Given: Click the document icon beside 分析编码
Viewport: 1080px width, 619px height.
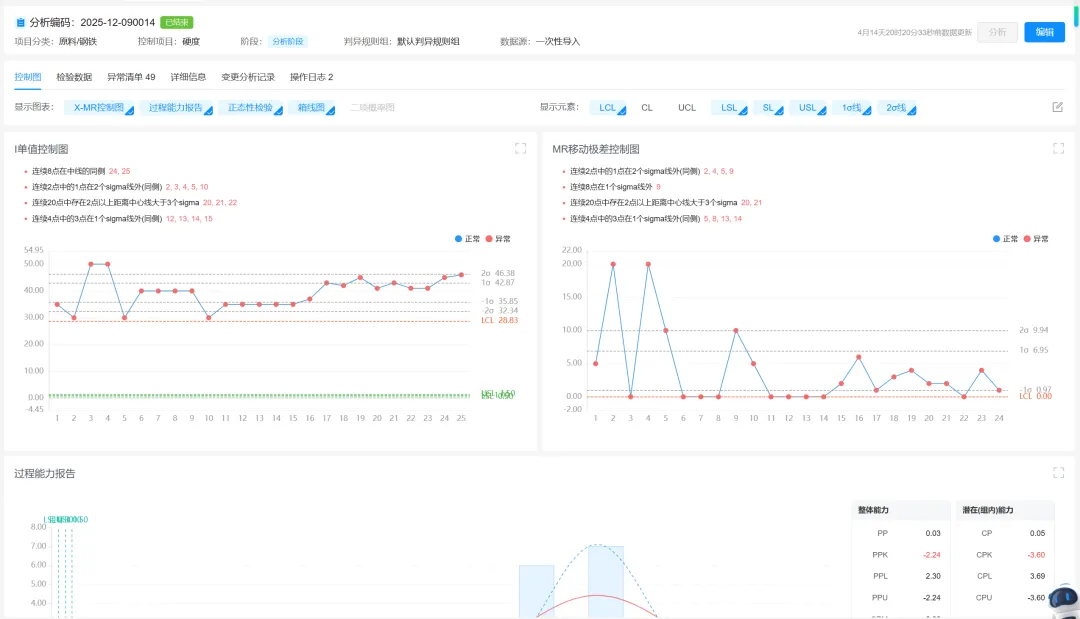Looking at the screenshot, I should 20,21.
